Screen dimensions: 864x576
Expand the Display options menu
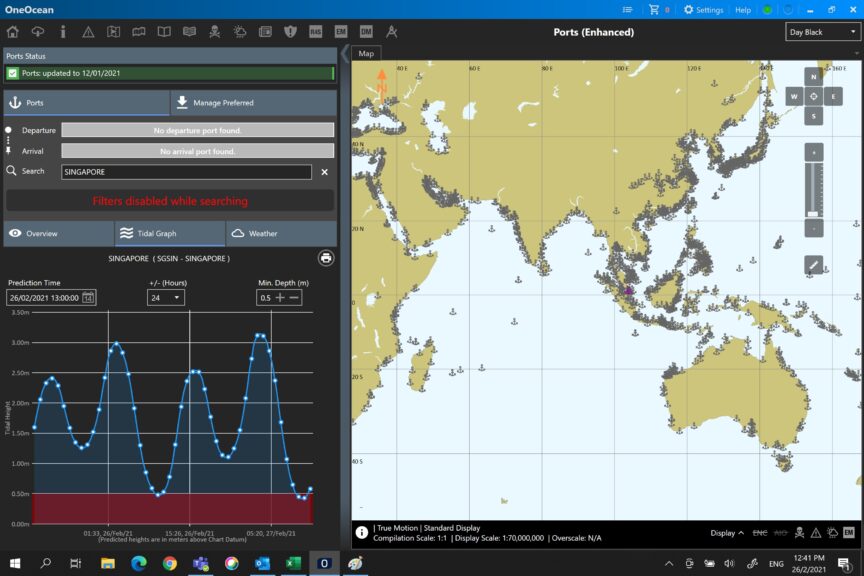point(727,532)
